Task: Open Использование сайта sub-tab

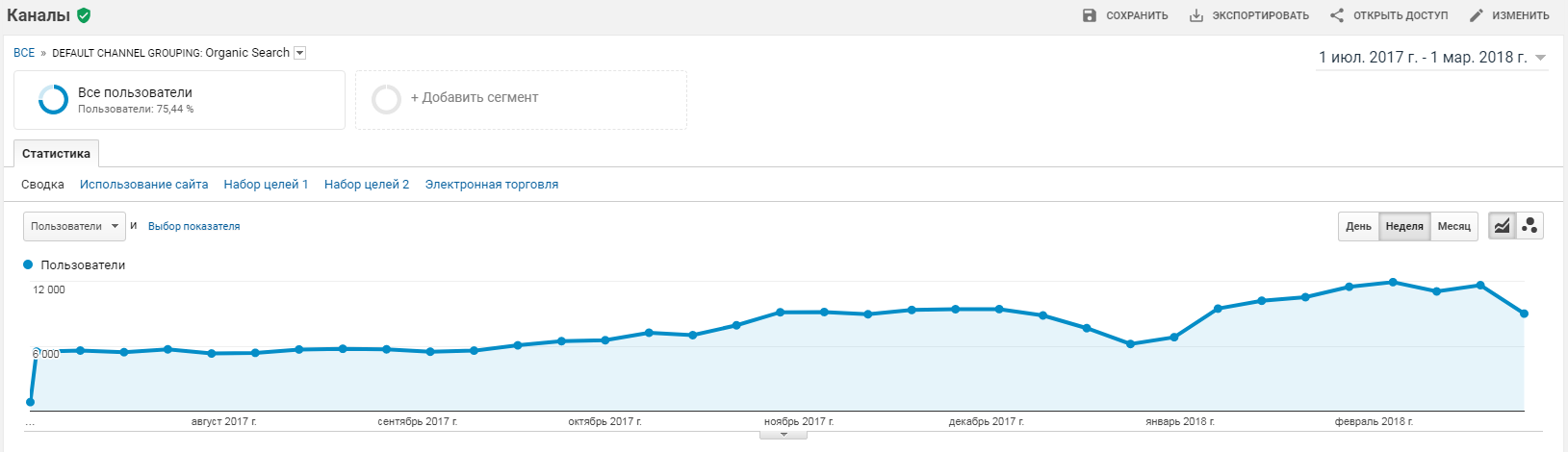Action: coord(144,185)
